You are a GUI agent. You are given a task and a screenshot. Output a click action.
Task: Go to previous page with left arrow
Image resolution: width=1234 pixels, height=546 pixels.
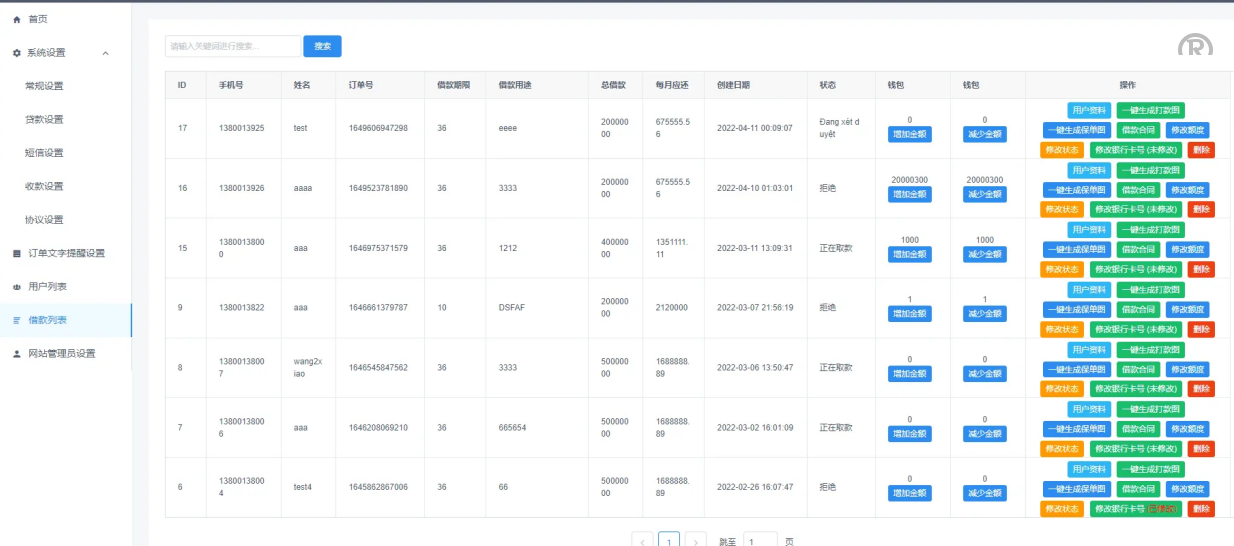642,541
